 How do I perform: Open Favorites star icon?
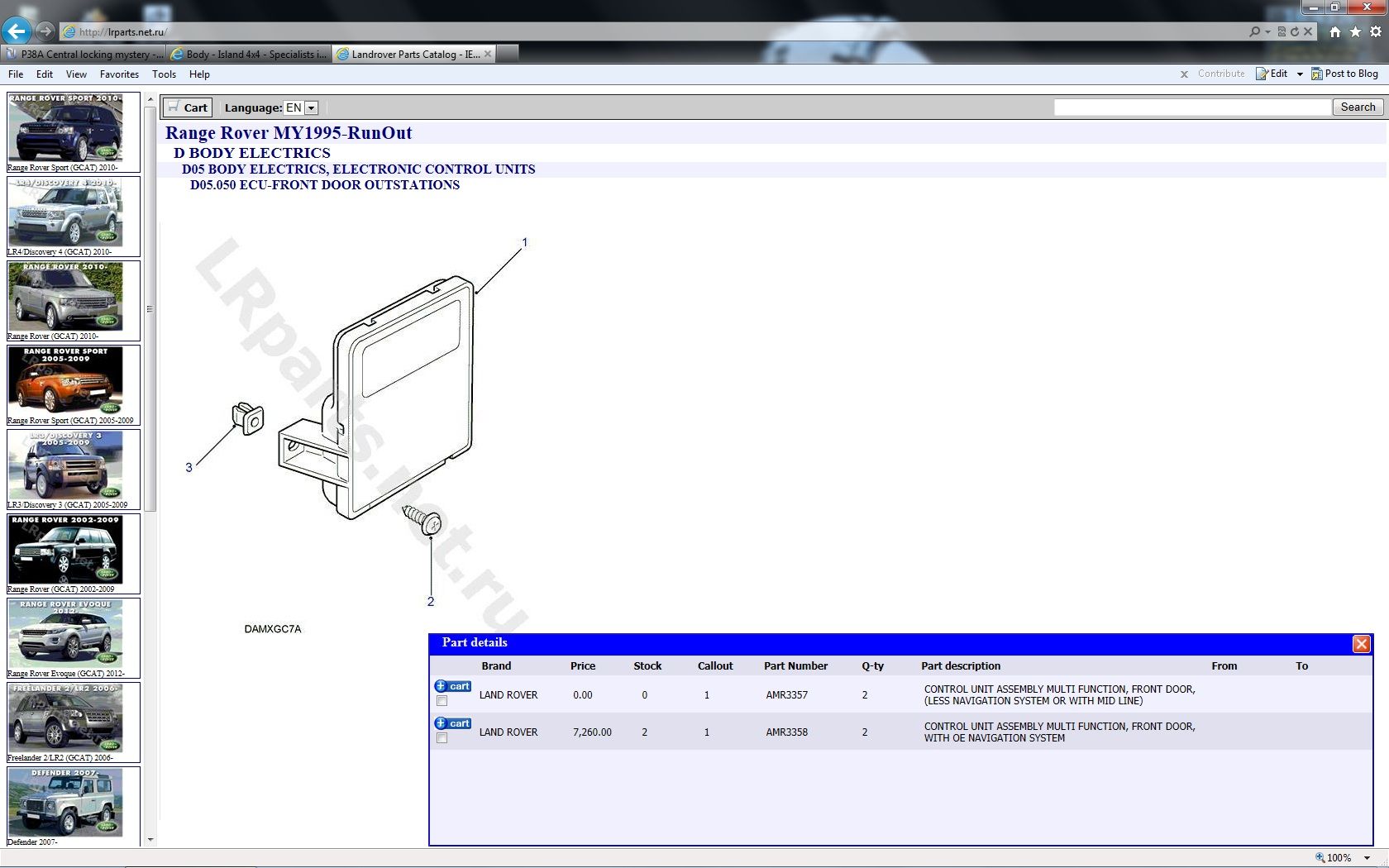[x=1355, y=31]
